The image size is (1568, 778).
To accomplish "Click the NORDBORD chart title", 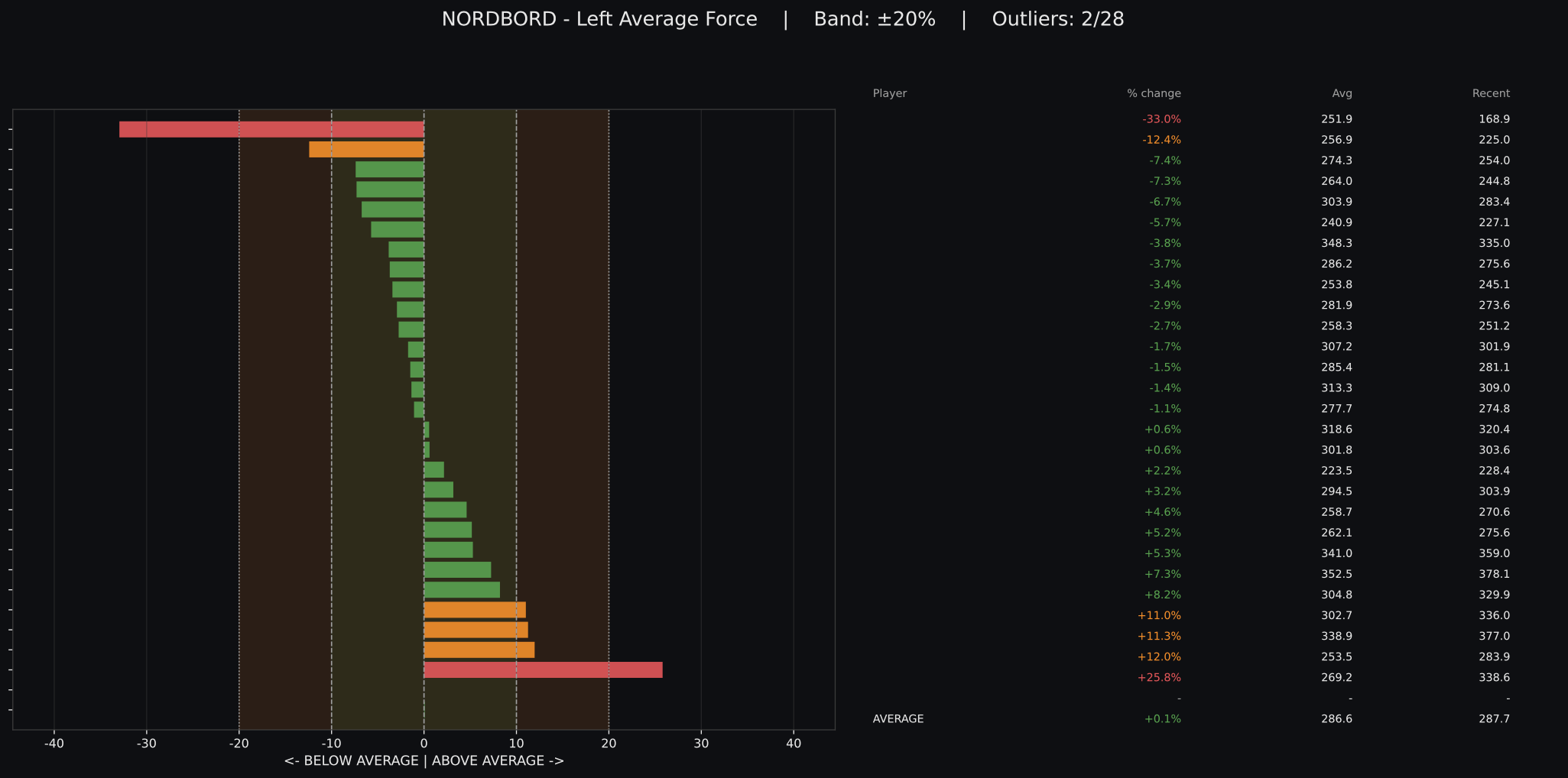I will pyautogui.click(x=600, y=19).
